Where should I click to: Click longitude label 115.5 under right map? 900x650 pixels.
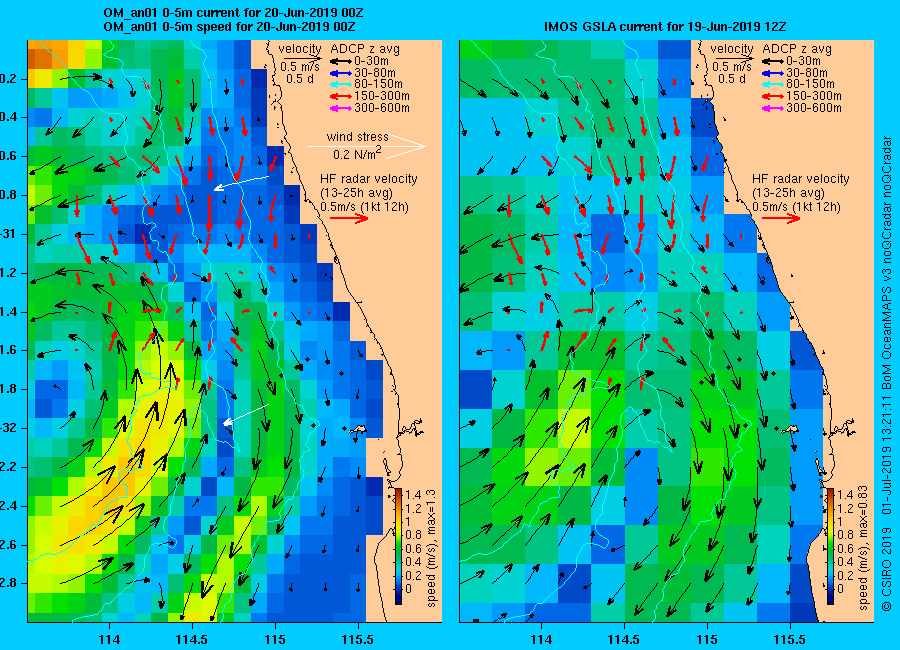click(x=790, y=640)
